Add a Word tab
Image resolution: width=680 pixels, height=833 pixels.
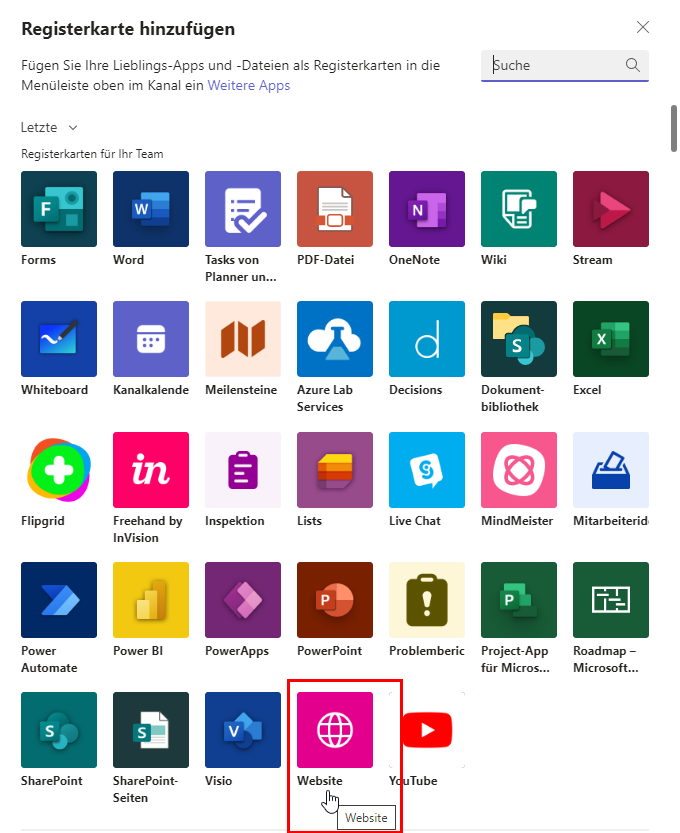point(151,209)
